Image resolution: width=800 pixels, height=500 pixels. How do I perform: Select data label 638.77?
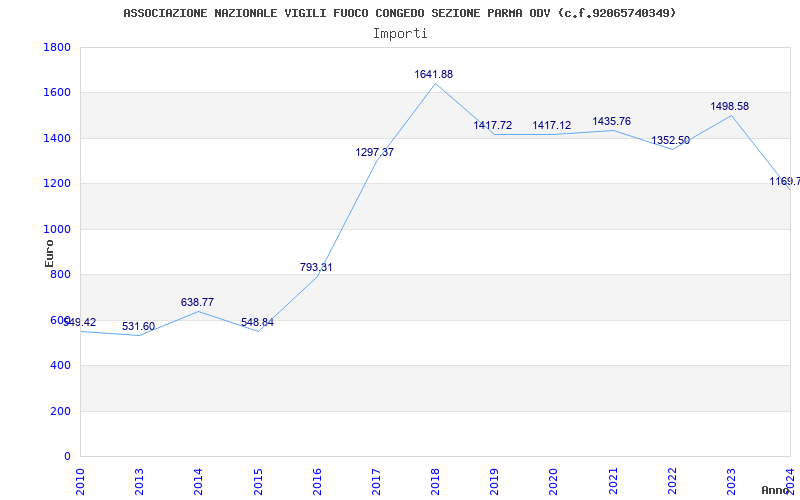pos(197,303)
